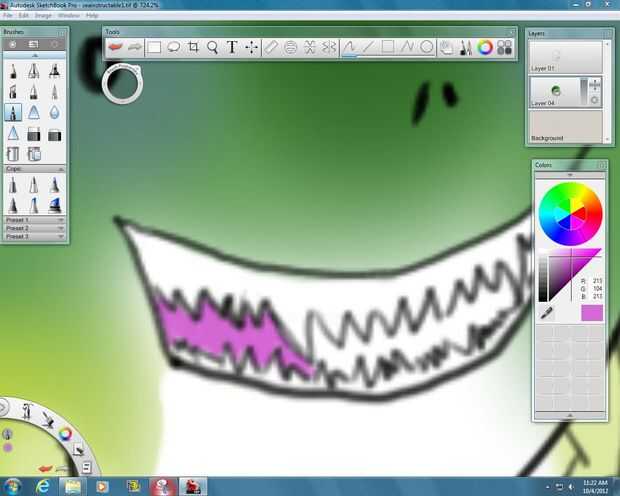Collapse the Colors panel top arrow bar
620x496 pixels.
click(x=570, y=175)
